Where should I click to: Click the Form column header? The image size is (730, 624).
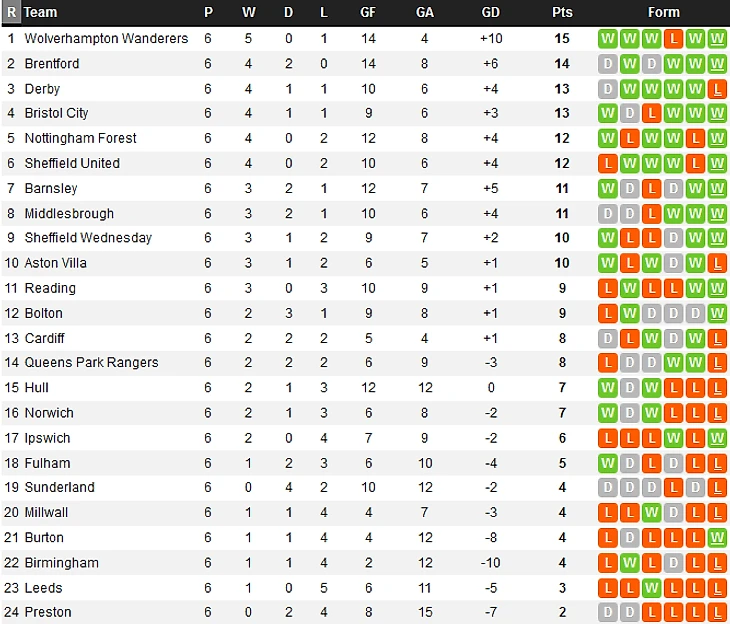pyautogui.click(x=663, y=12)
